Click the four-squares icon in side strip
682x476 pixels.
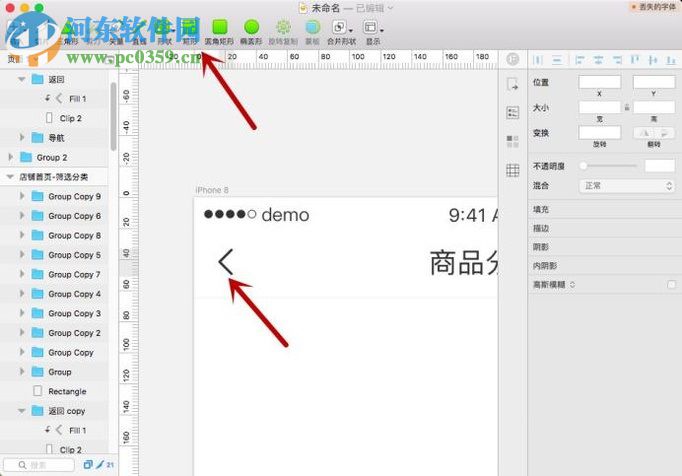tap(512, 141)
